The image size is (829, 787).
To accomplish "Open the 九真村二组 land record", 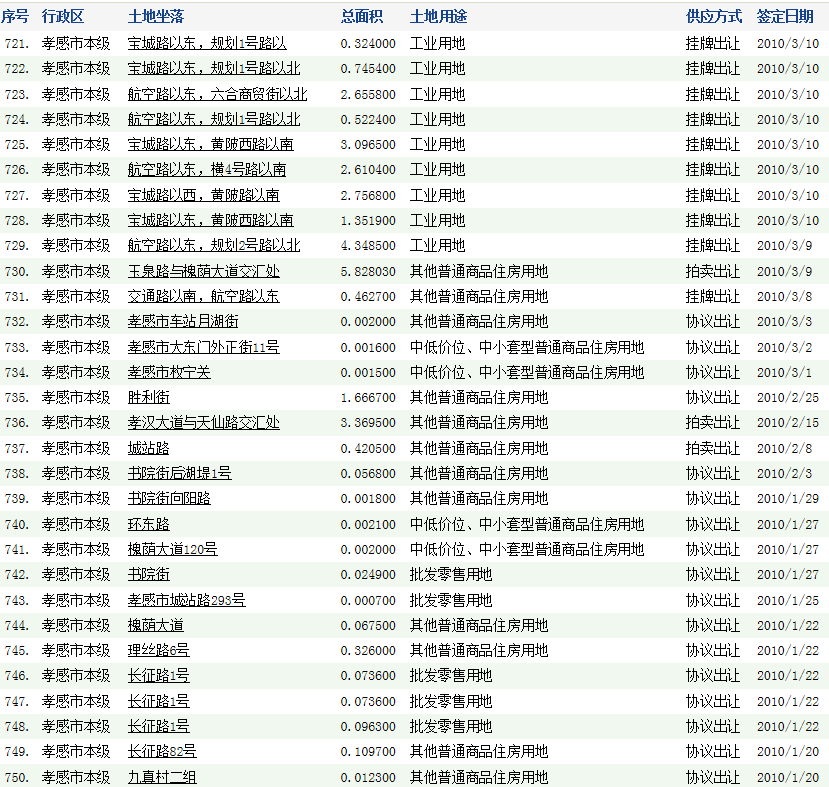I will [x=163, y=777].
